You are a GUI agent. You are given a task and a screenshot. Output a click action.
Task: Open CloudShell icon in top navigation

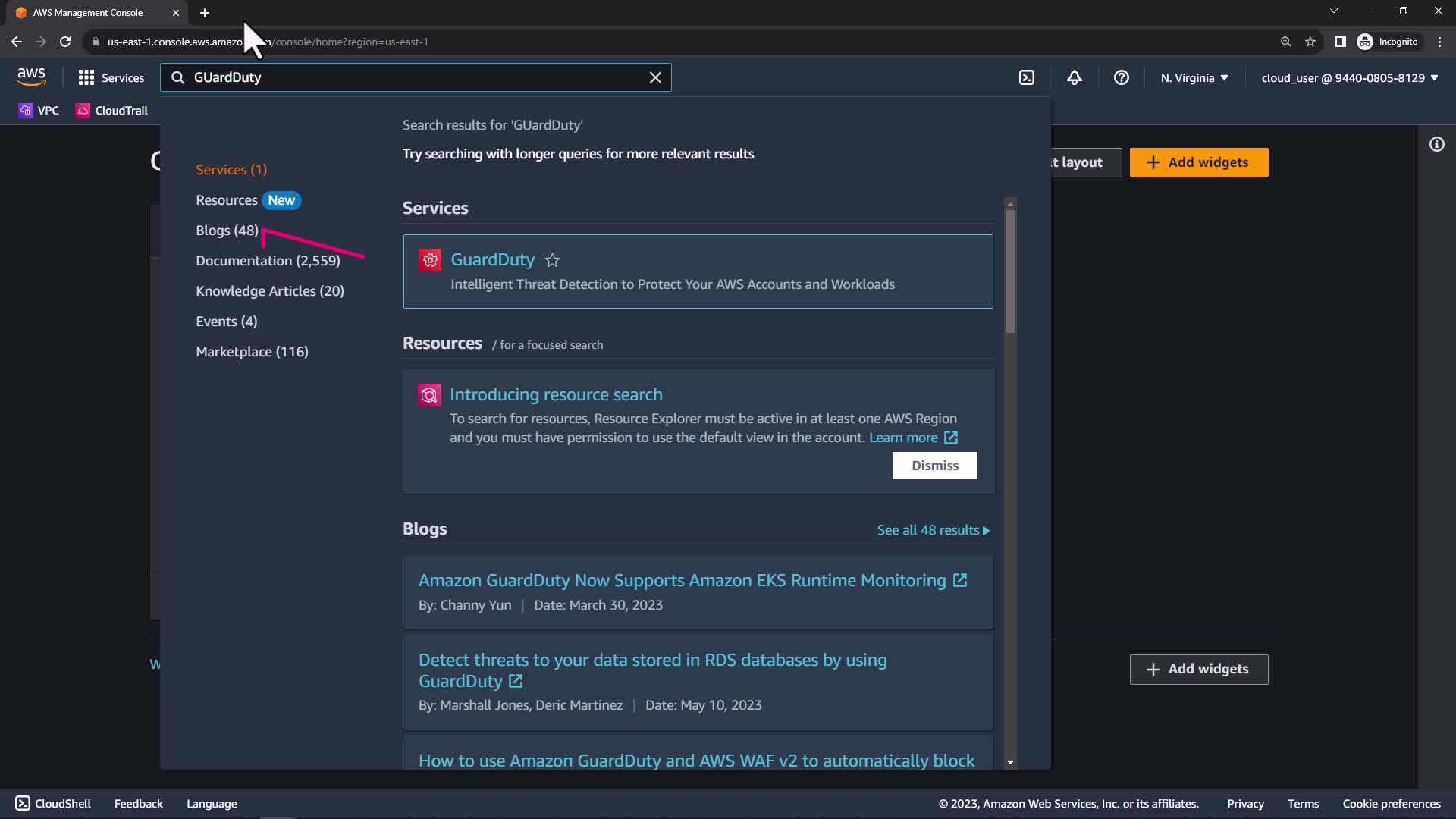click(x=1026, y=77)
